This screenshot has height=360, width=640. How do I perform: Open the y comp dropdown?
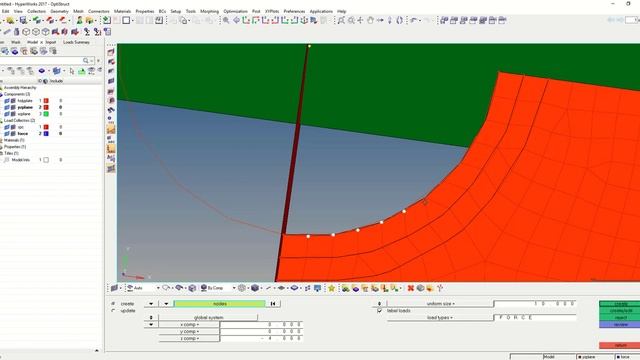(189, 331)
